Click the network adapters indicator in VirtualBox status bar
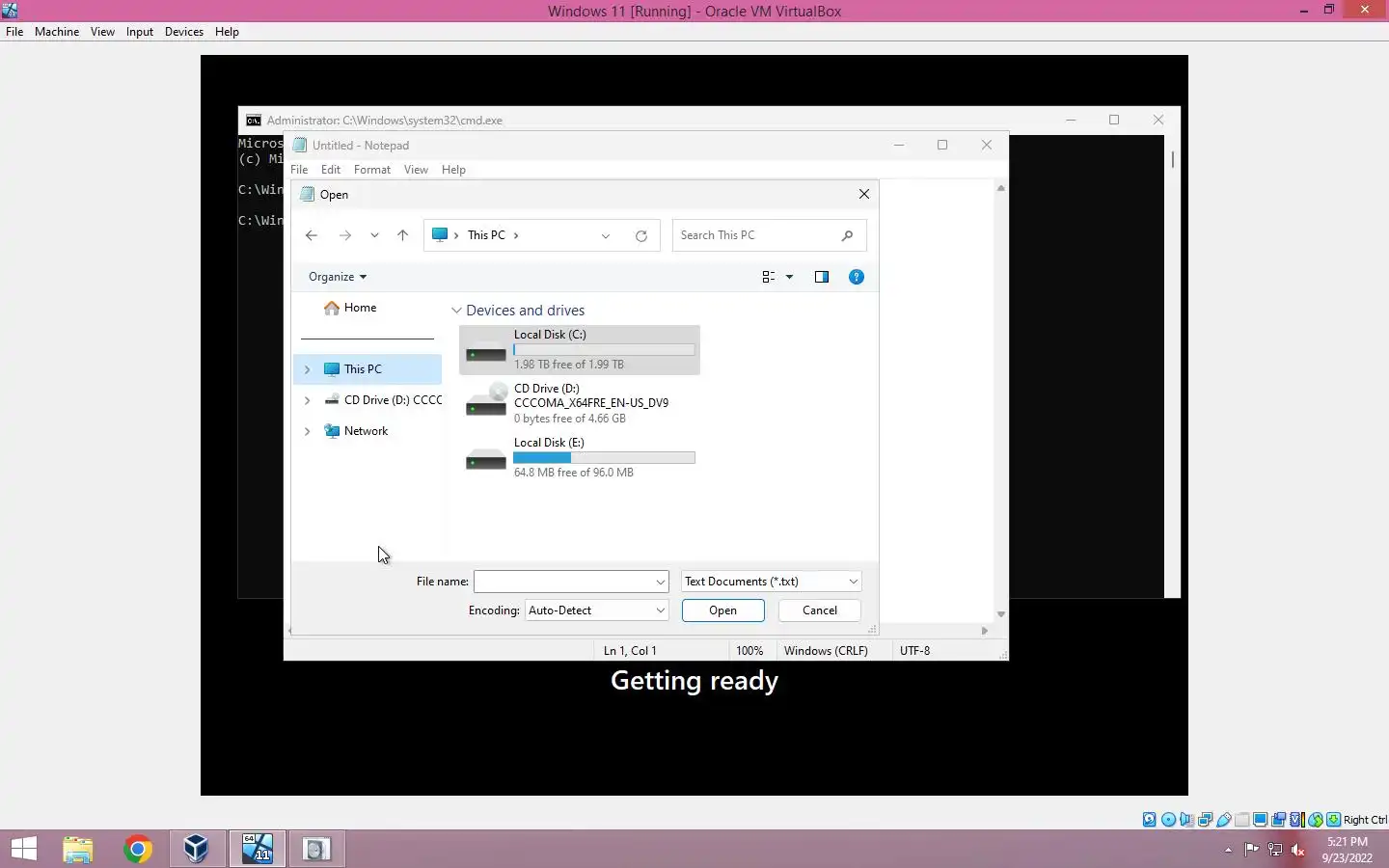1389x868 pixels. (1205, 820)
